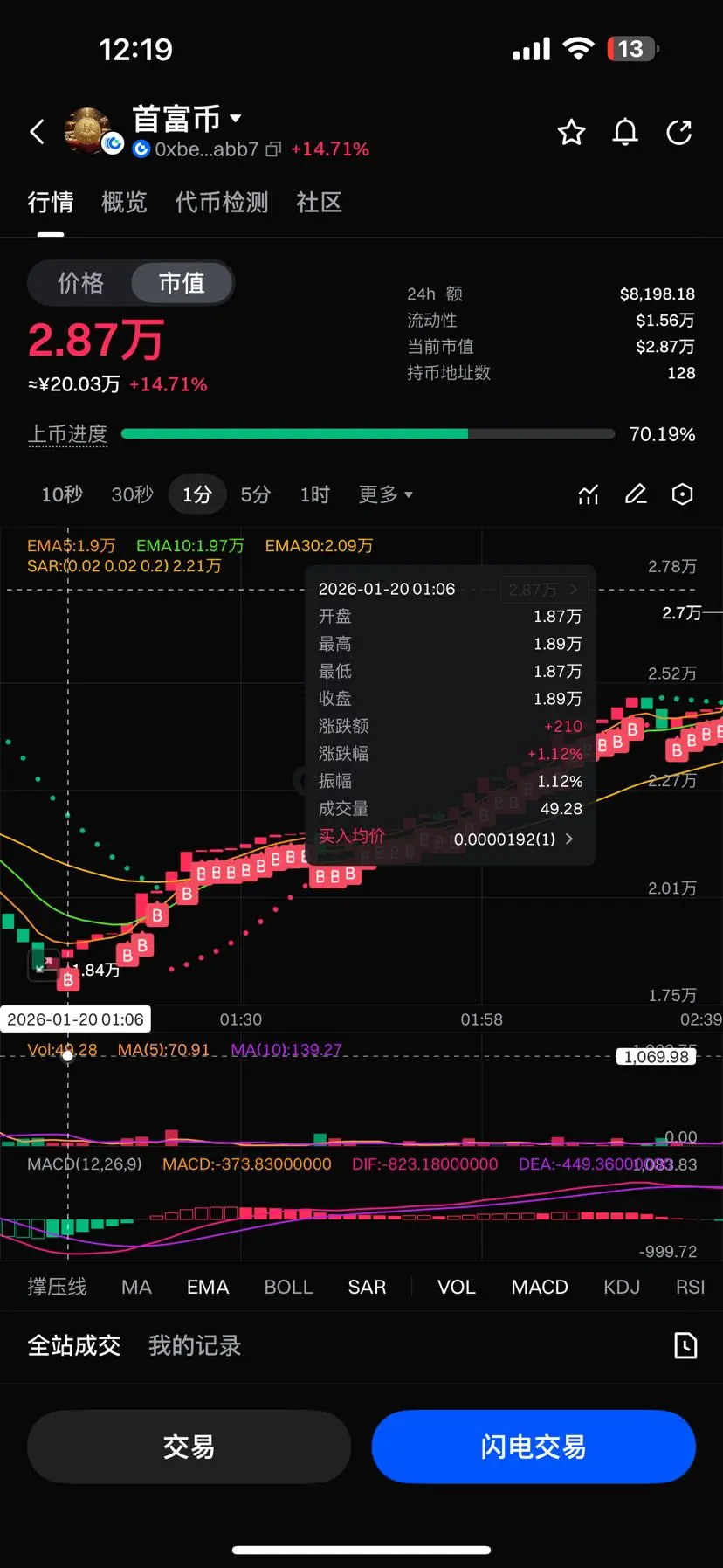Toggle the KDJ sub-indicator
Image resolution: width=723 pixels, height=1568 pixels.
point(622,1287)
